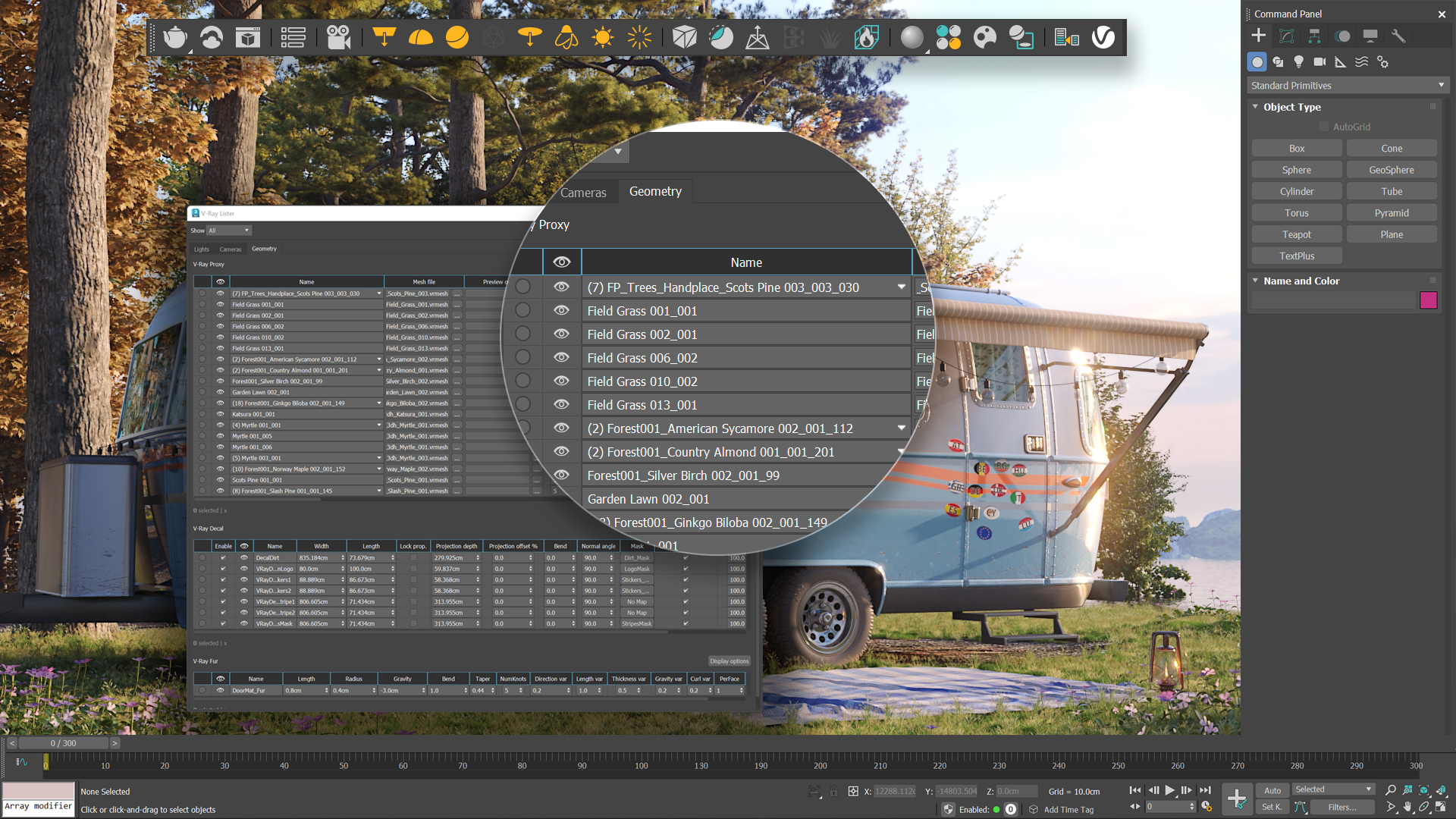Expand the Norway Maple 002_001_152 group

(379, 469)
